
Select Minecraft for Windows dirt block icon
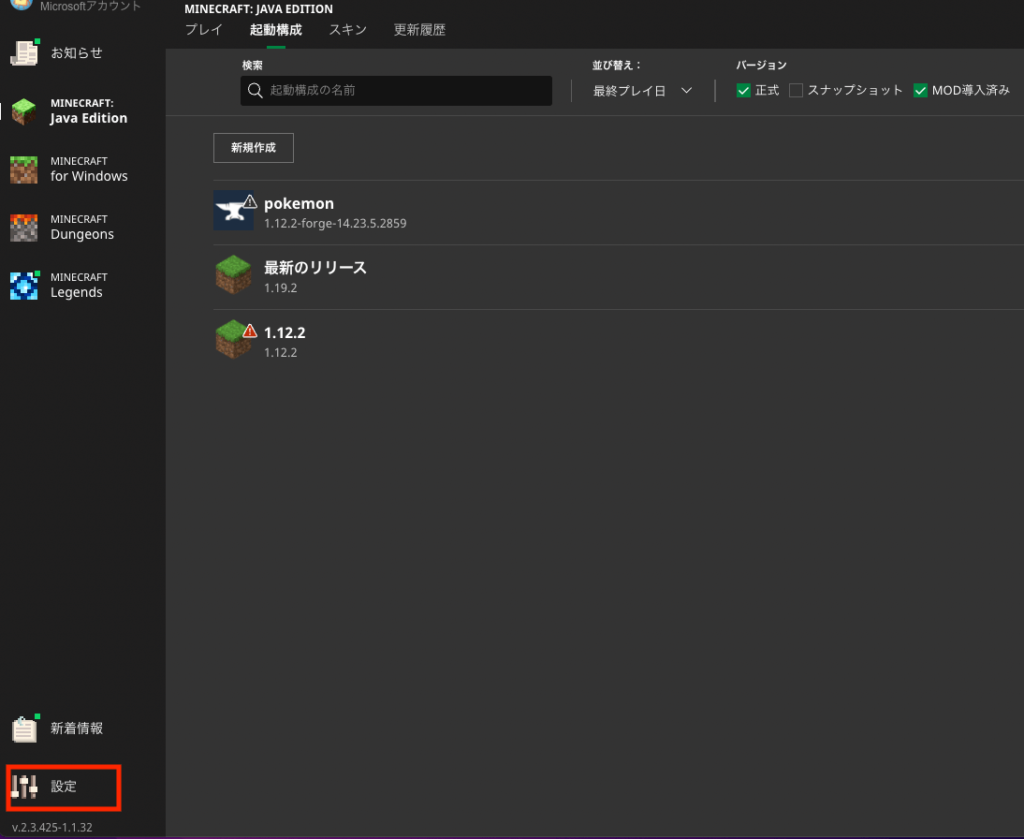coord(24,169)
